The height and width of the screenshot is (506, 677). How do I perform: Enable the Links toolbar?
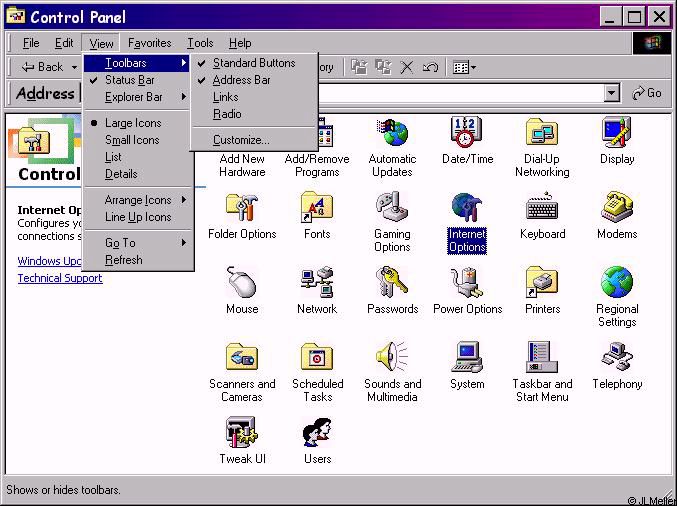tap(254, 97)
